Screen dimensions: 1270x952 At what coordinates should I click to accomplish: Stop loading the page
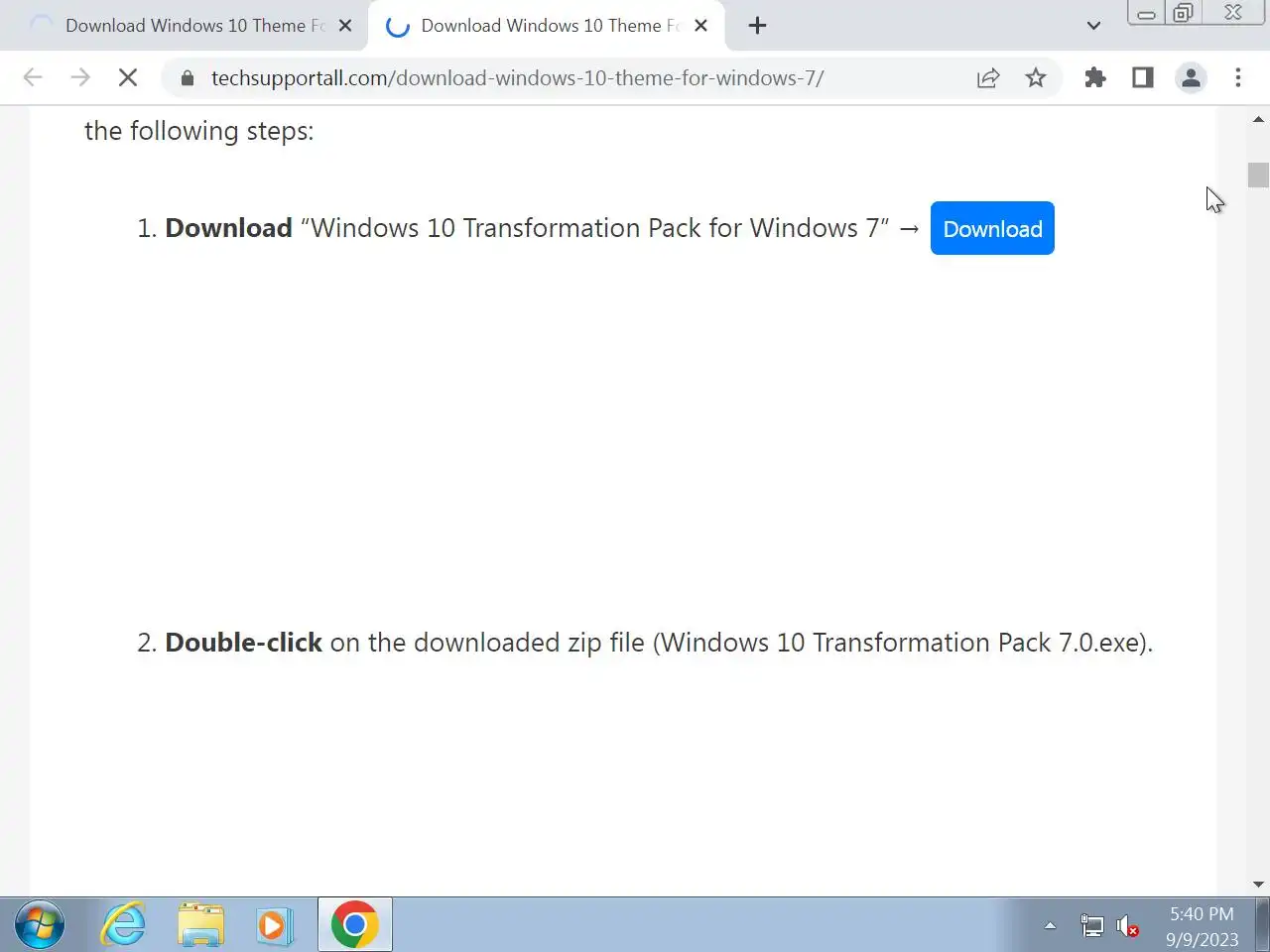[x=128, y=77]
